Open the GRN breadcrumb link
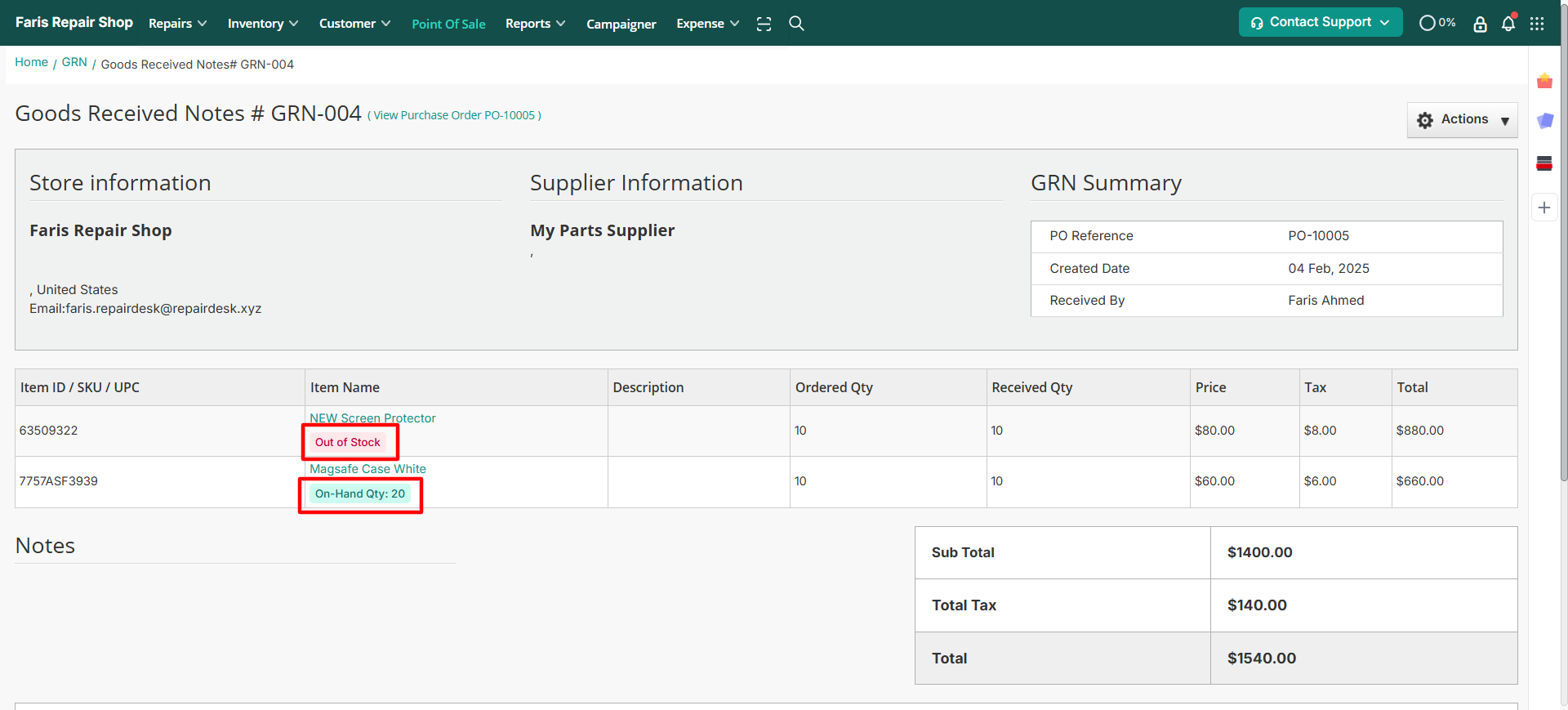The width and height of the screenshot is (1568, 710). coord(74,62)
